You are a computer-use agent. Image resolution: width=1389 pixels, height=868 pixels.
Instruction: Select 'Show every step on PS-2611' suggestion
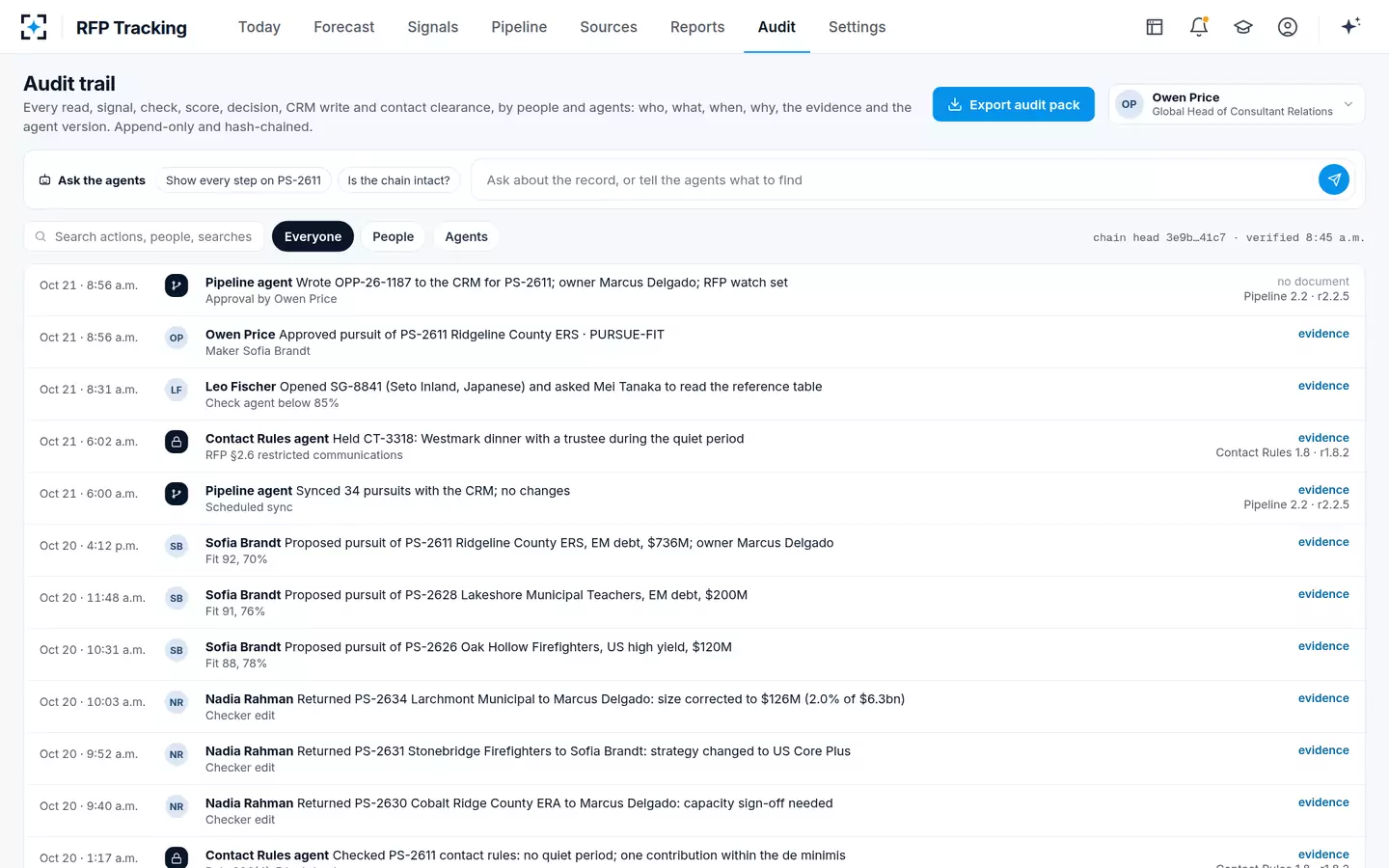point(243,180)
